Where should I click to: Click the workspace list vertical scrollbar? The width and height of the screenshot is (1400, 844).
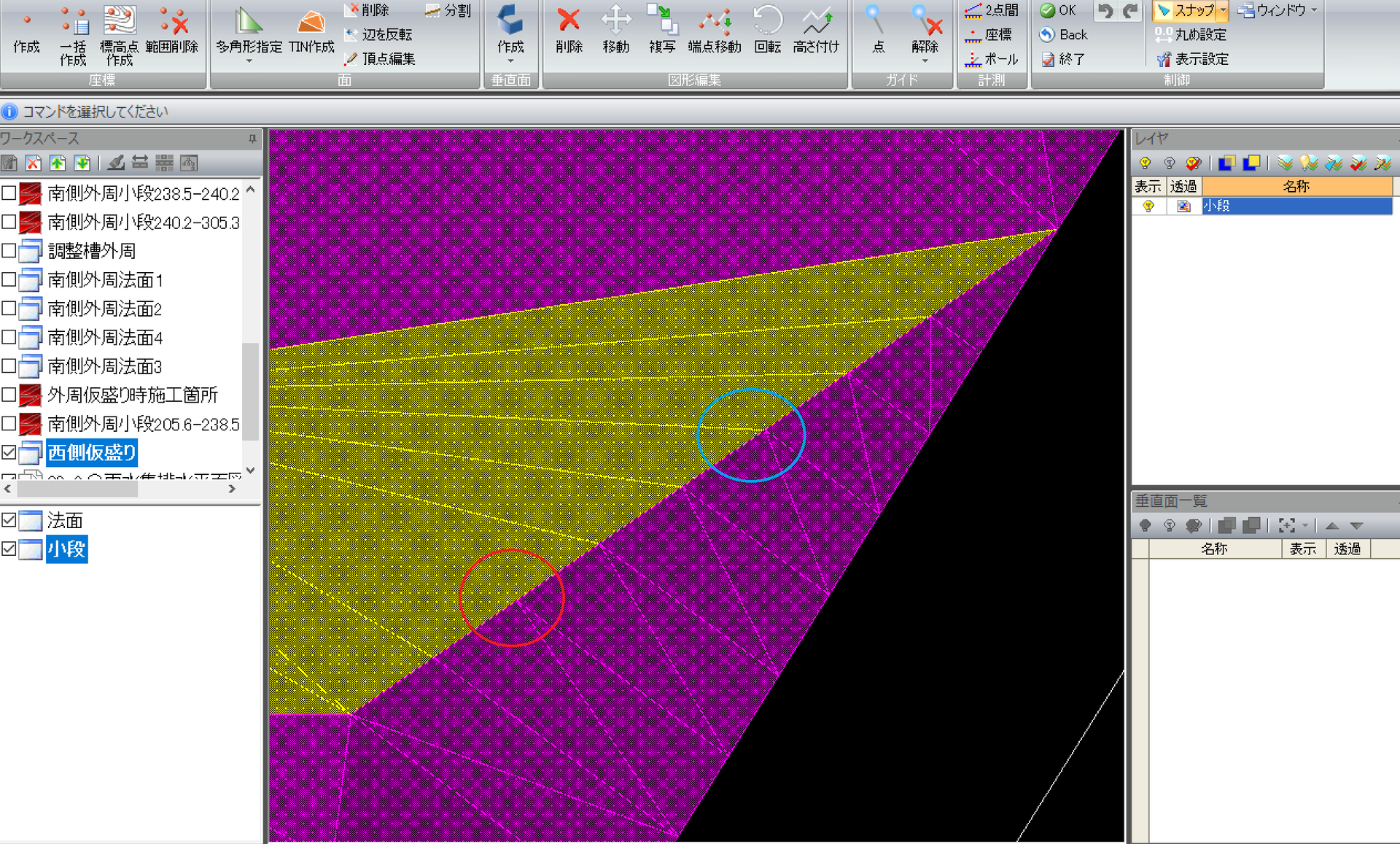coord(250,328)
